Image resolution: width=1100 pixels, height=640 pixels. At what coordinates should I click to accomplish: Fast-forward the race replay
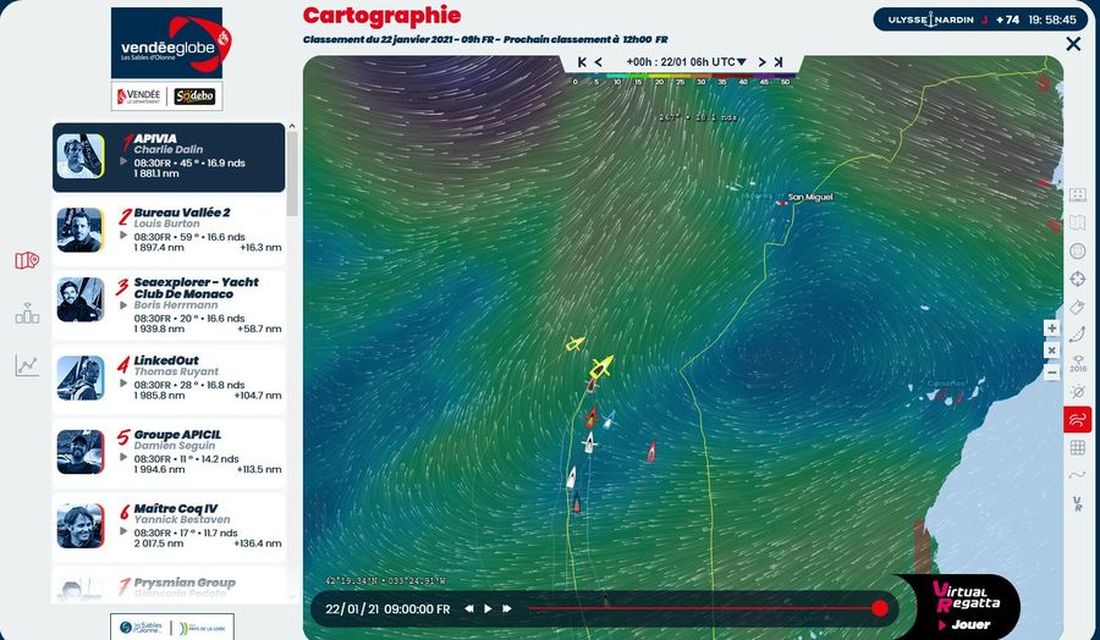click(507, 608)
